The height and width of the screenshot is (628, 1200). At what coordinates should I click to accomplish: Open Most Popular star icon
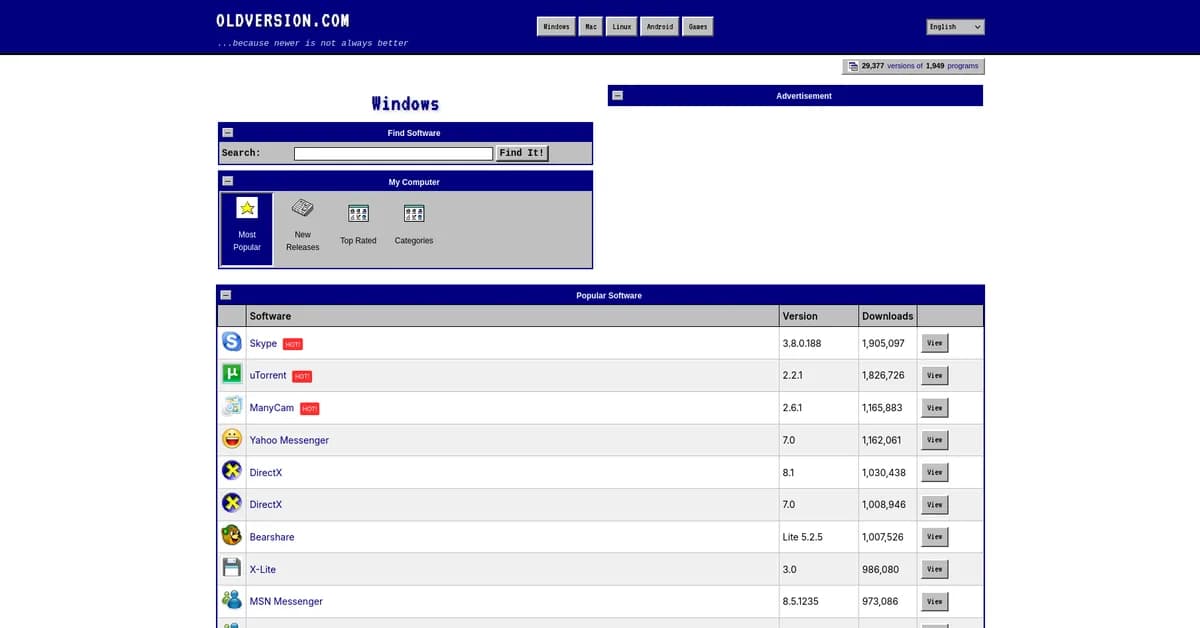click(247, 208)
